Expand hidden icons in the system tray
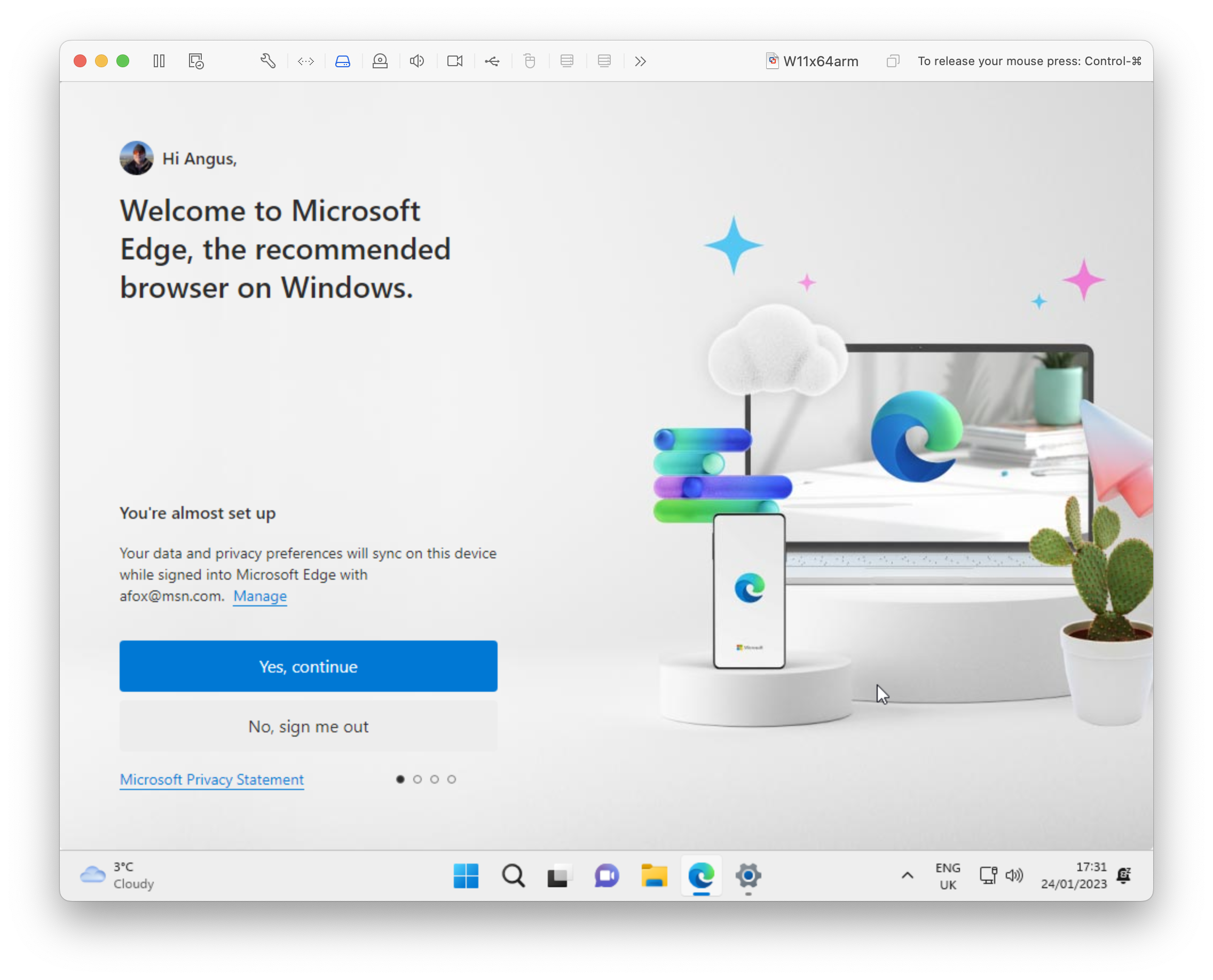The image size is (1213, 980). (x=908, y=875)
